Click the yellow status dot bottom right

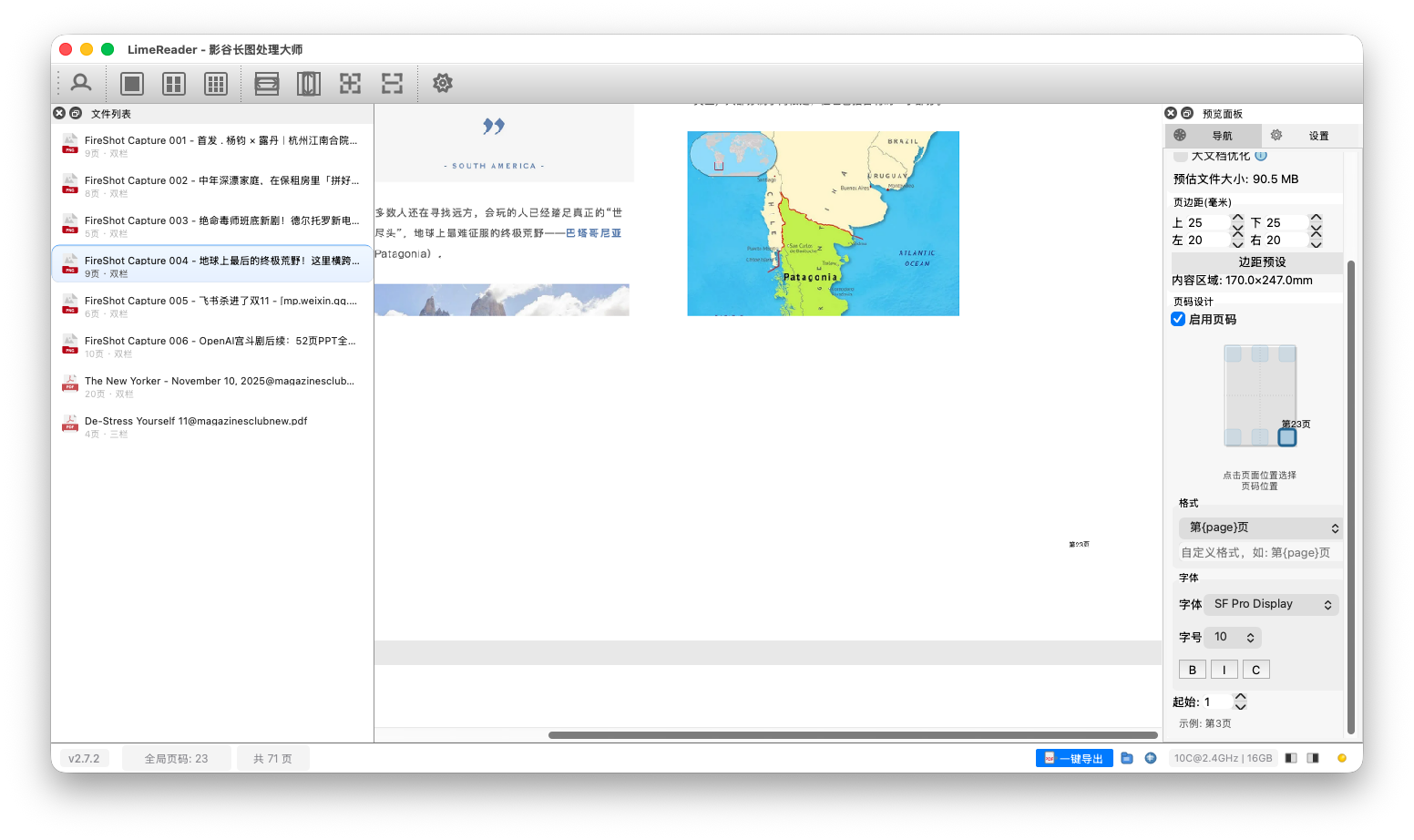point(1341,757)
